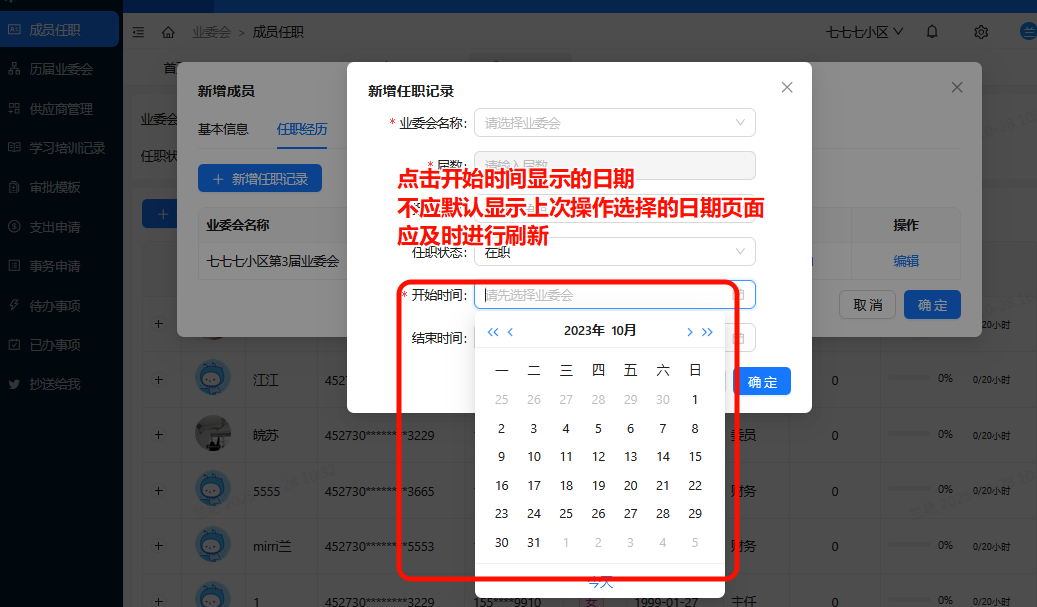The width and height of the screenshot is (1037, 607).
Task: Advance calendar to next month
Action: pos(689,332)
